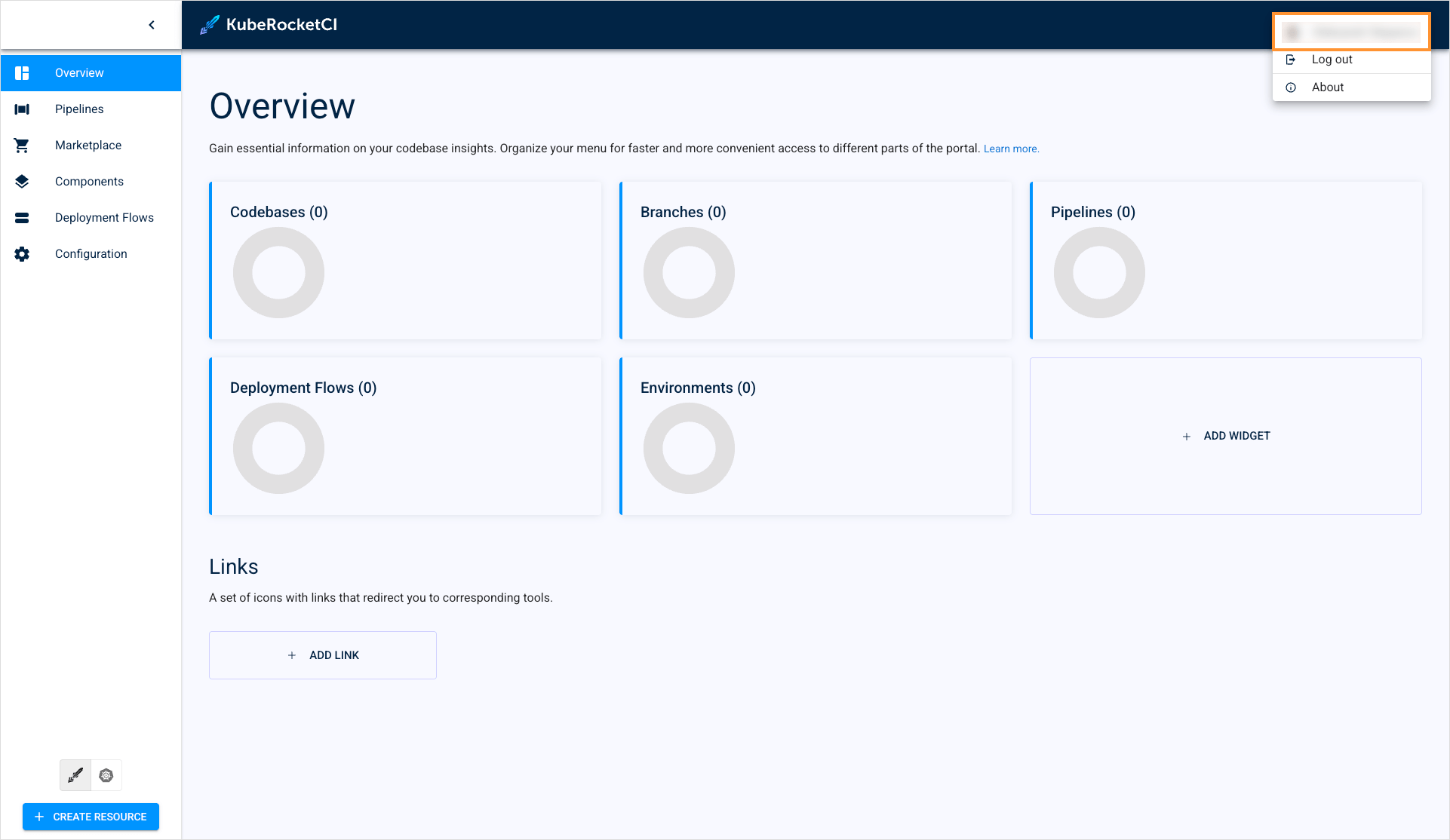Click the Marketplace shopping cart icon
1450x840 pixels.
click(22, 146)
